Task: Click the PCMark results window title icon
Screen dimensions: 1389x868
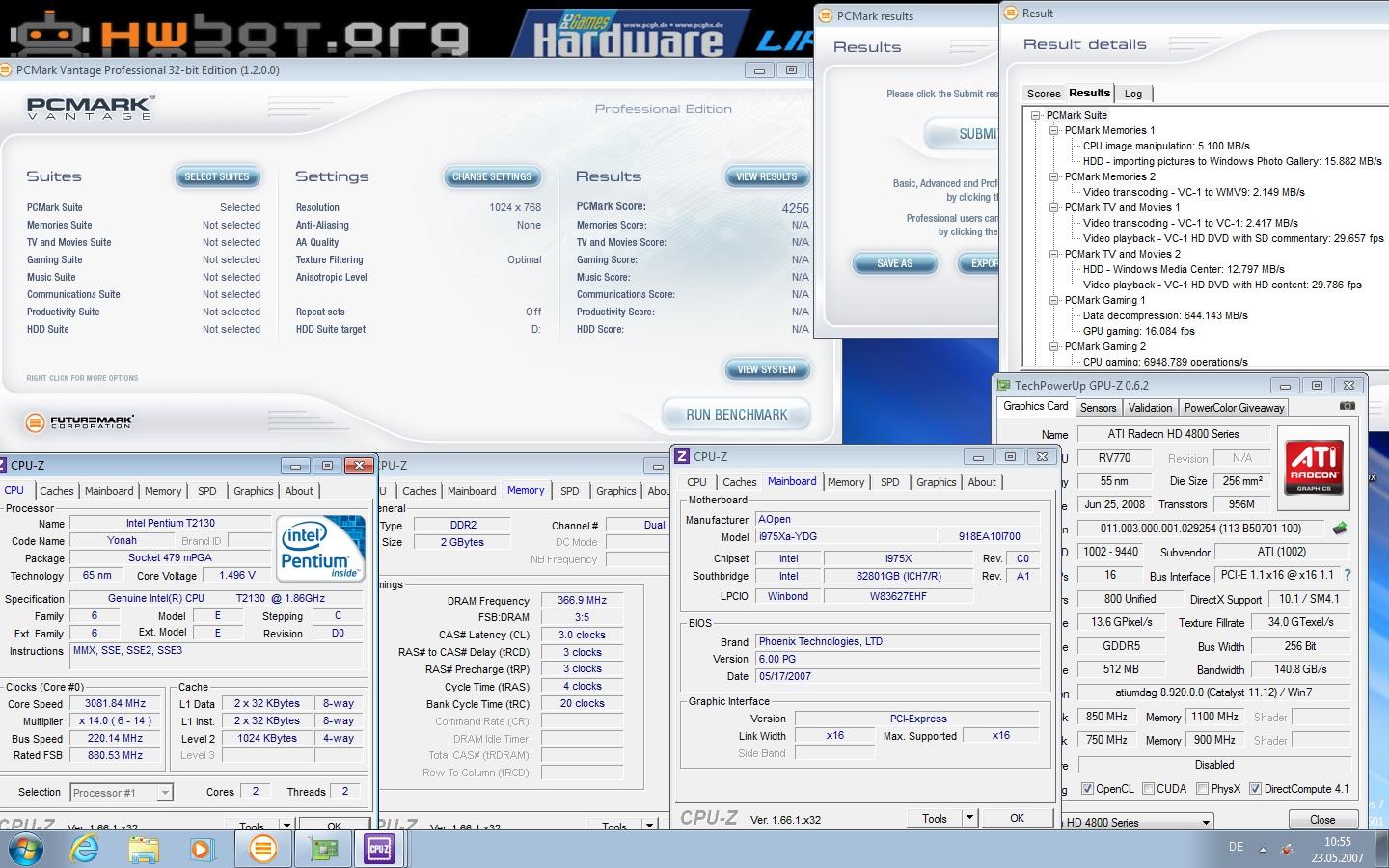Action: click(x=825, y=15)
